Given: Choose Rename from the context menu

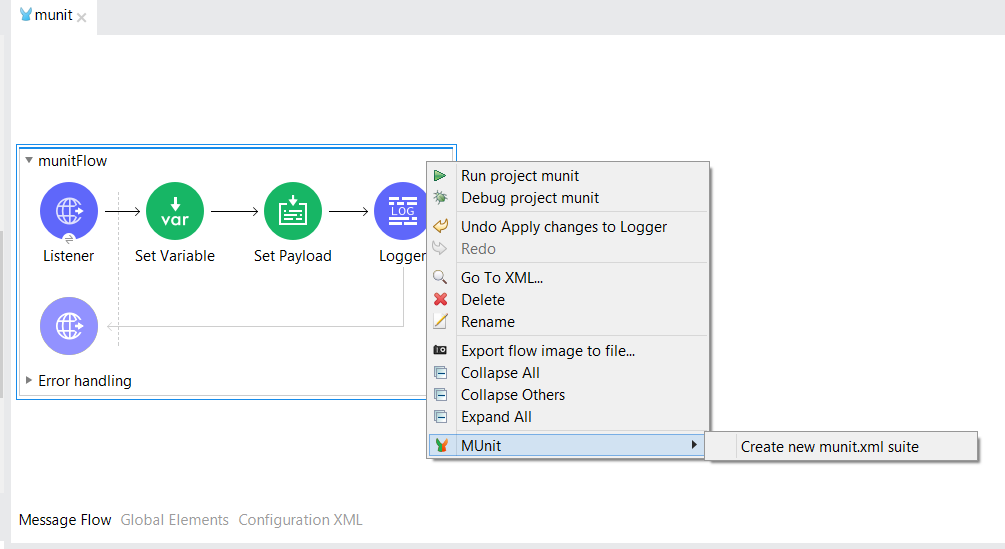Looking at the screenshot, I should pyautogui.click(x=488, y=322).
